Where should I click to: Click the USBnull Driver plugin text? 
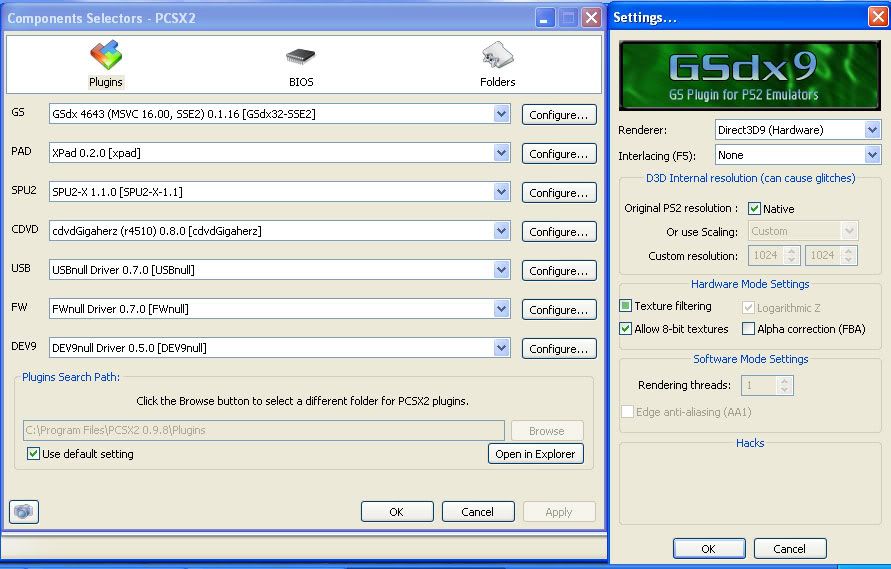click(123, 269)
